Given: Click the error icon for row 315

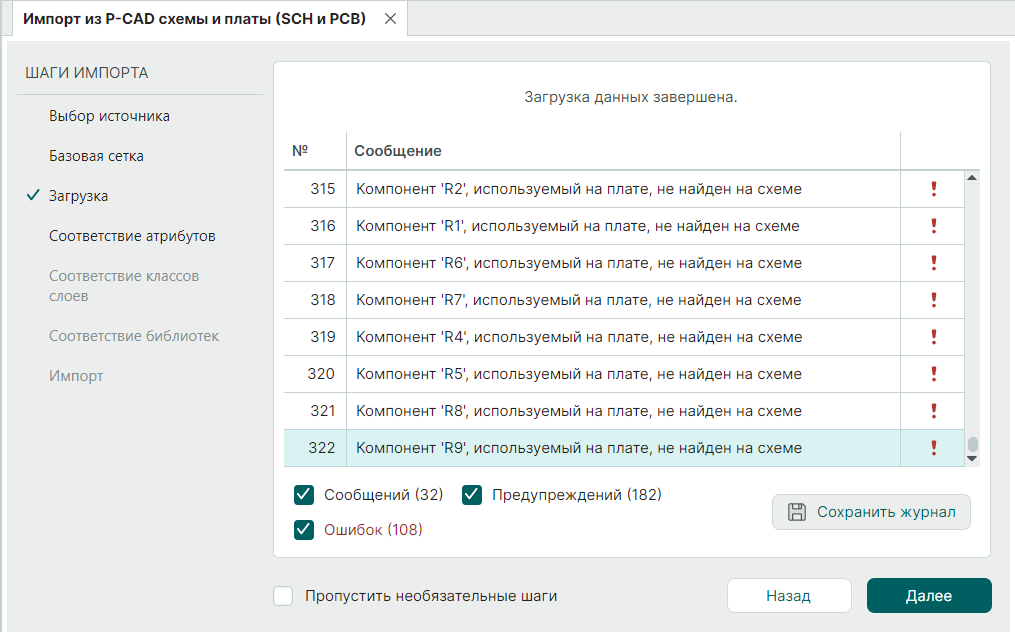Looking at the screenshot, I should 933,189.
